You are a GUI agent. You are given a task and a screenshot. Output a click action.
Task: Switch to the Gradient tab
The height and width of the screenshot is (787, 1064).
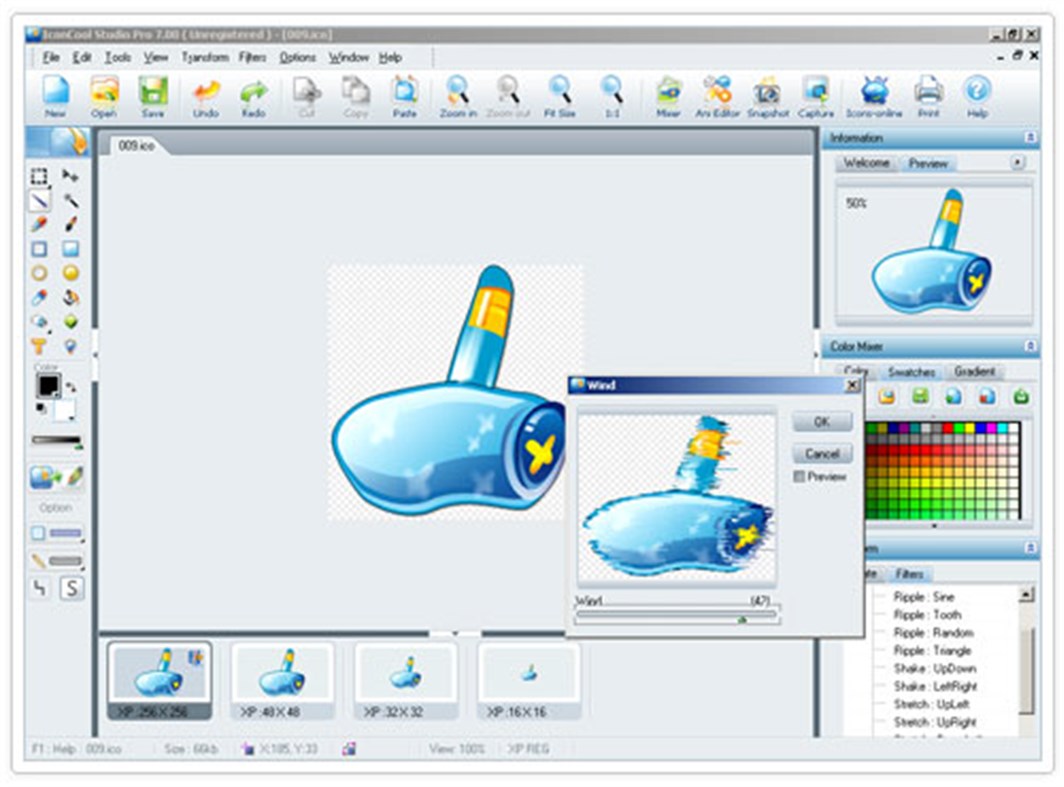pyautogui.click(x=974, y=371)
